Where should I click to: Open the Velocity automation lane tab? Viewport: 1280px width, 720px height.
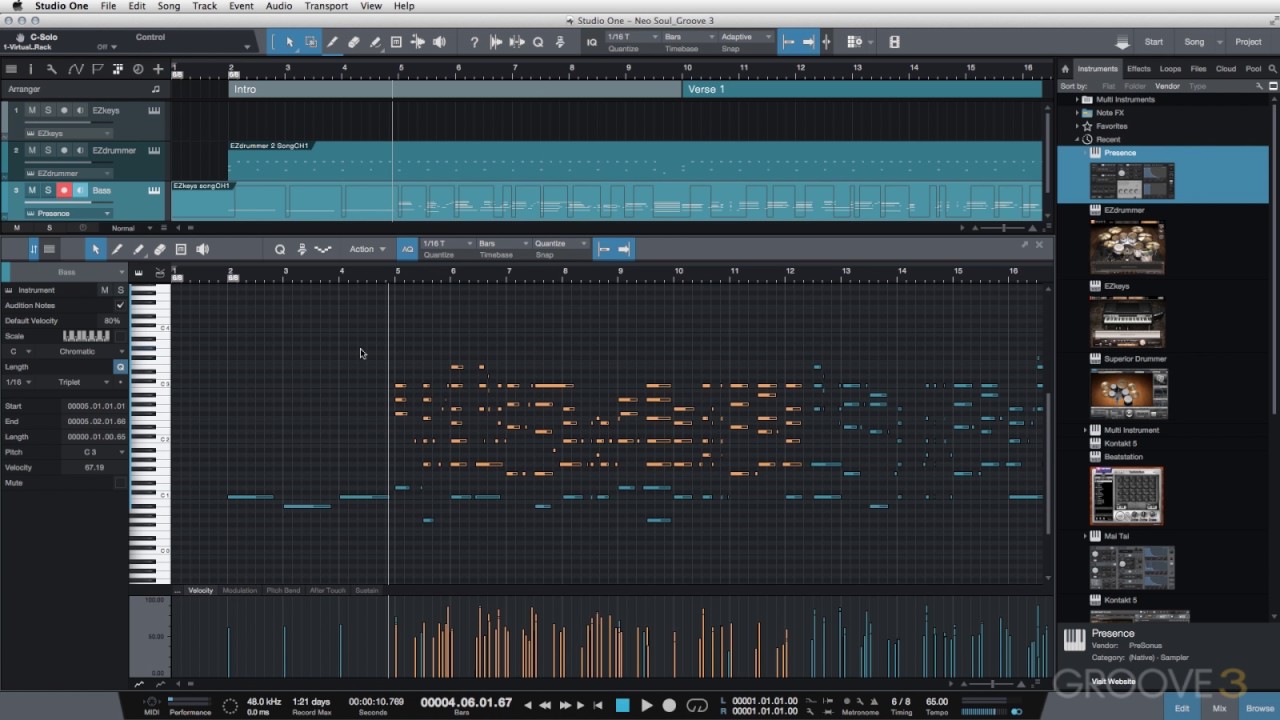(201, 590)
